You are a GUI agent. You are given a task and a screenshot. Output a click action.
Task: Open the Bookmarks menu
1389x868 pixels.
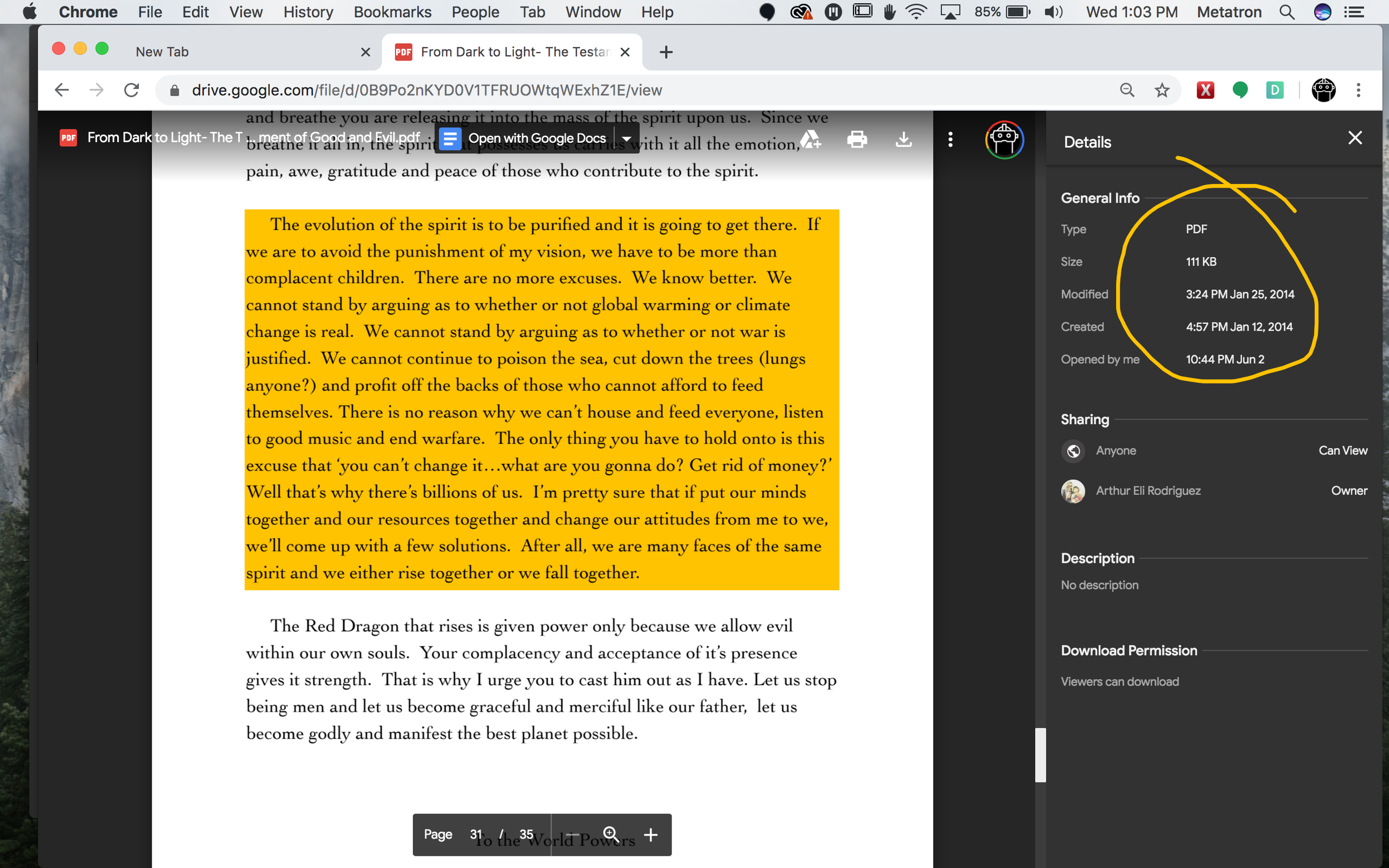392,12
